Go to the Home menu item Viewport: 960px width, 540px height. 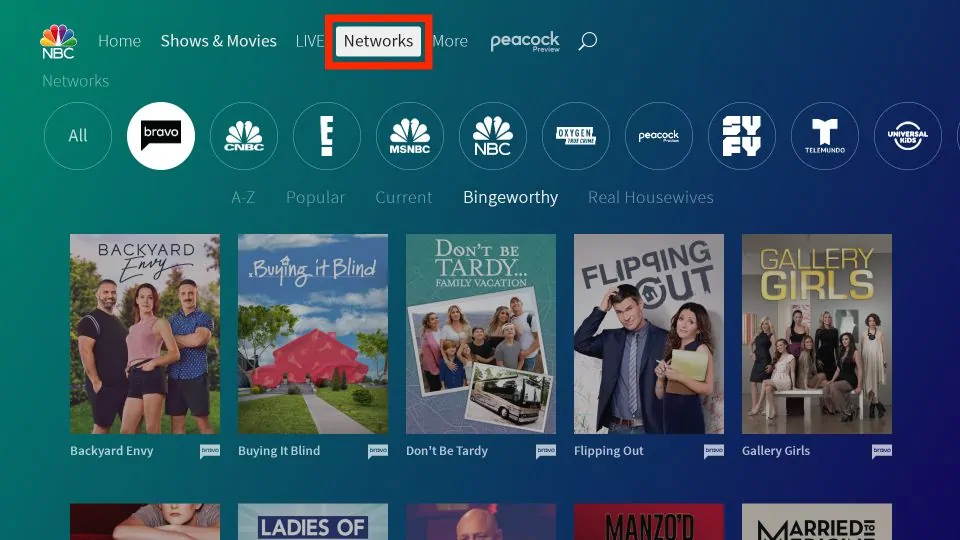coord(119,41)
